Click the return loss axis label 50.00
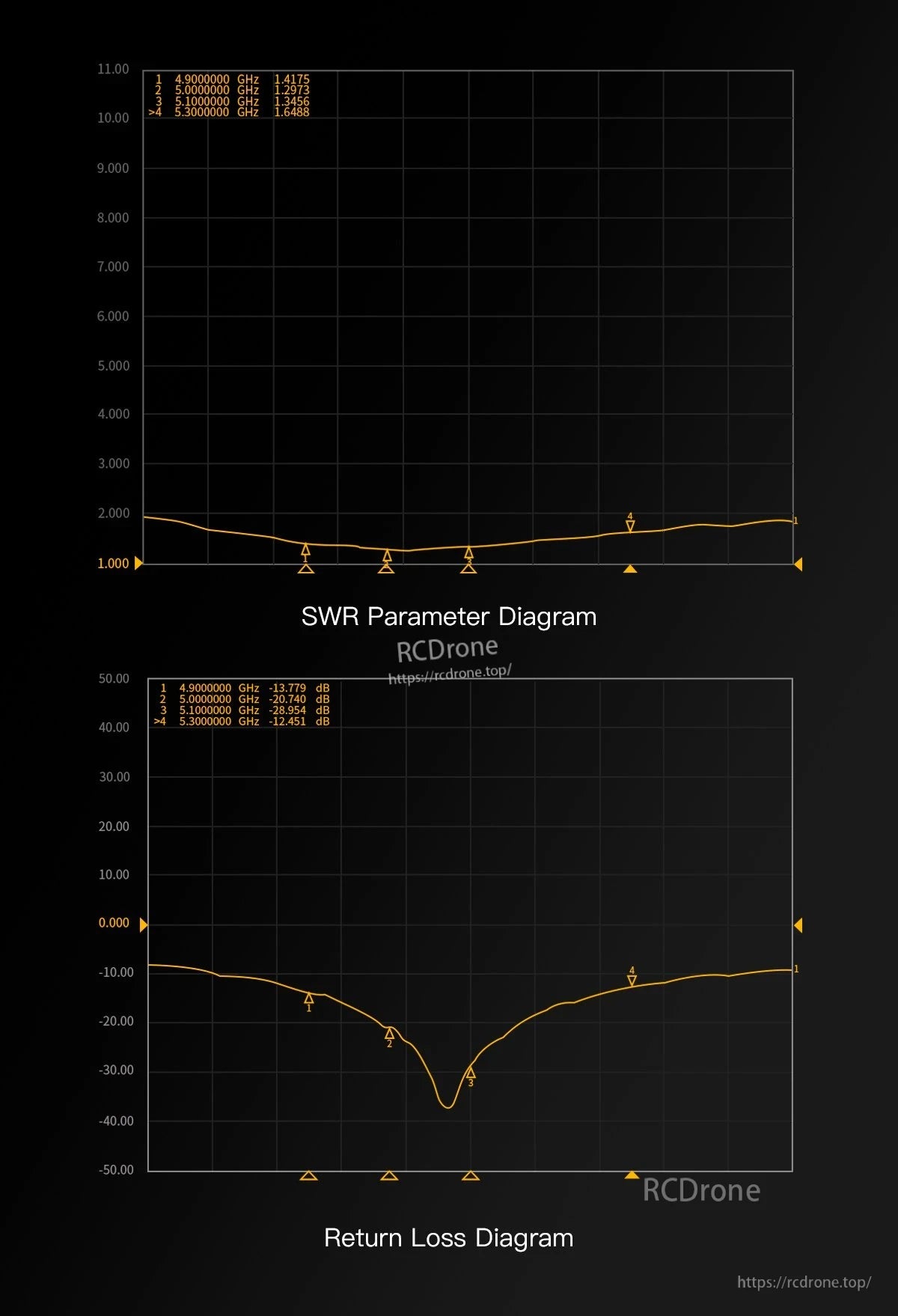 (x=114, y=679)
